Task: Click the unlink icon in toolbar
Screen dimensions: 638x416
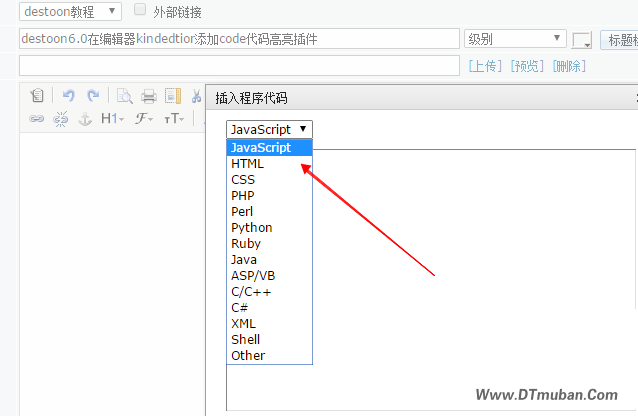Action: [x=61, y=118]
